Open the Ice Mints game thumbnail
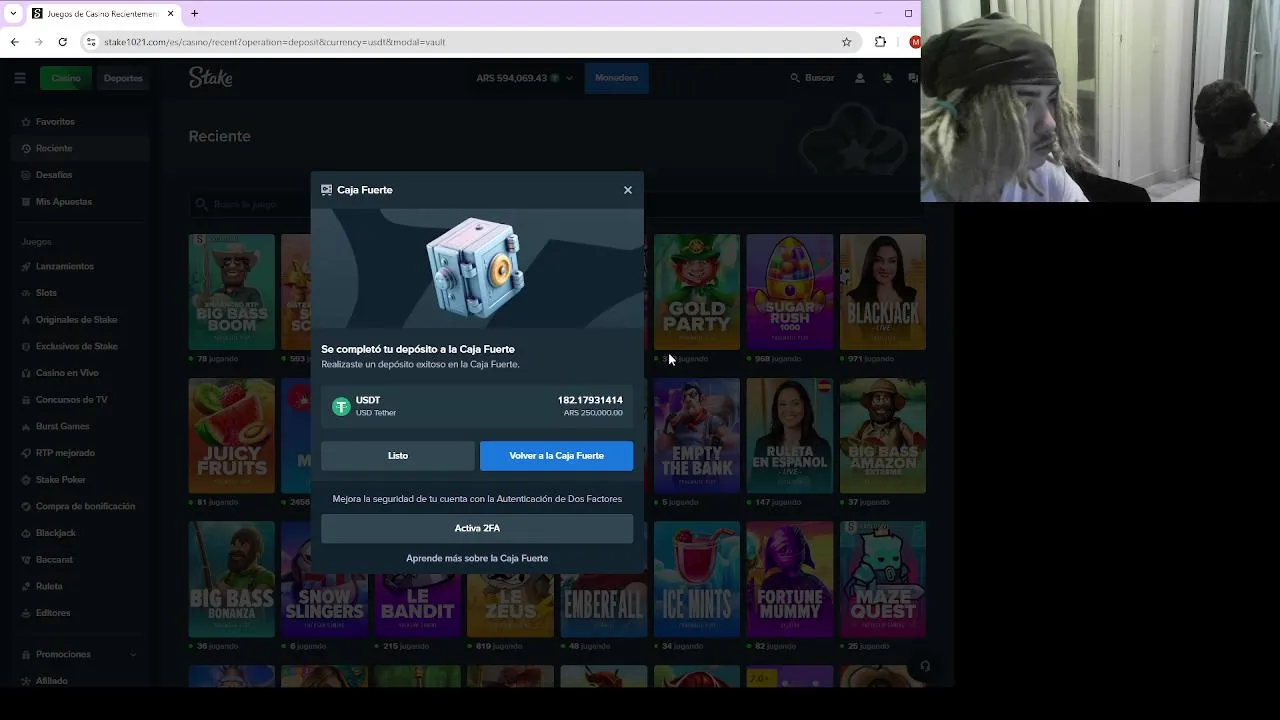This screenshot has width=1280, height=720. [697, 579]
